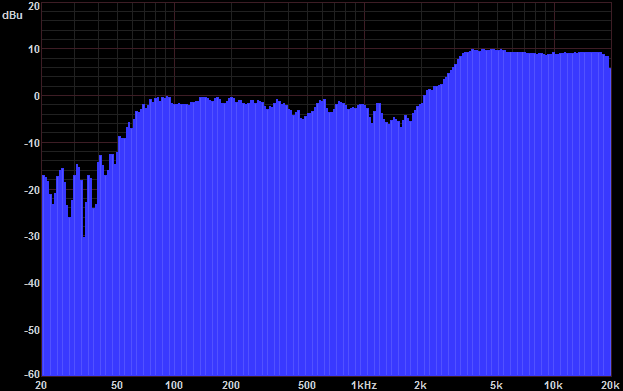The image size is (623, 391).
Task: Click the 20k frequency label
Action: (x=610, y=385)
